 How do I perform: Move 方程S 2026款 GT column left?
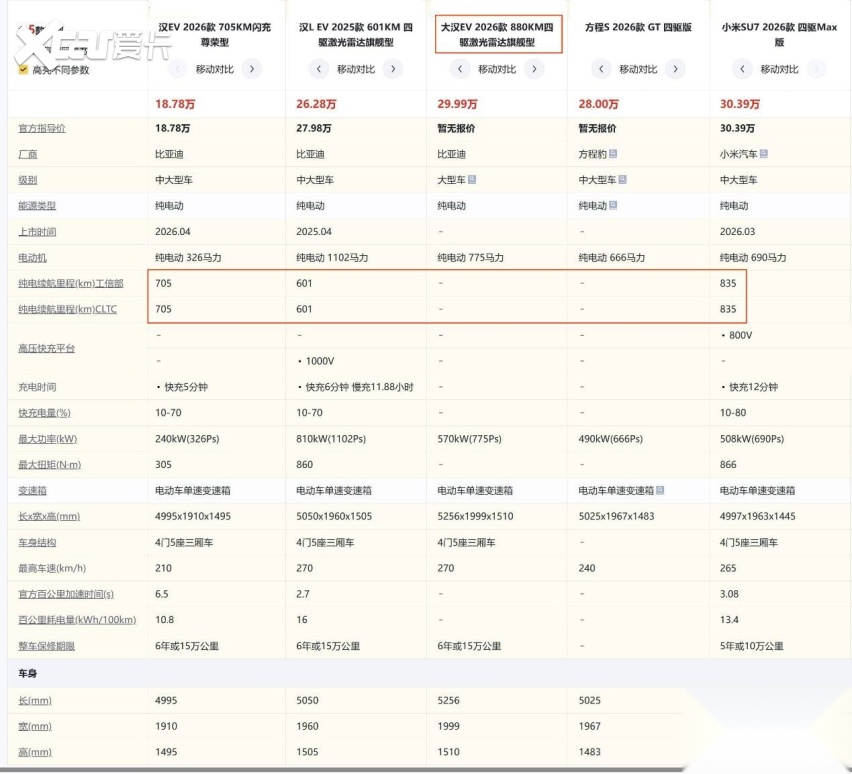(601, 69)
